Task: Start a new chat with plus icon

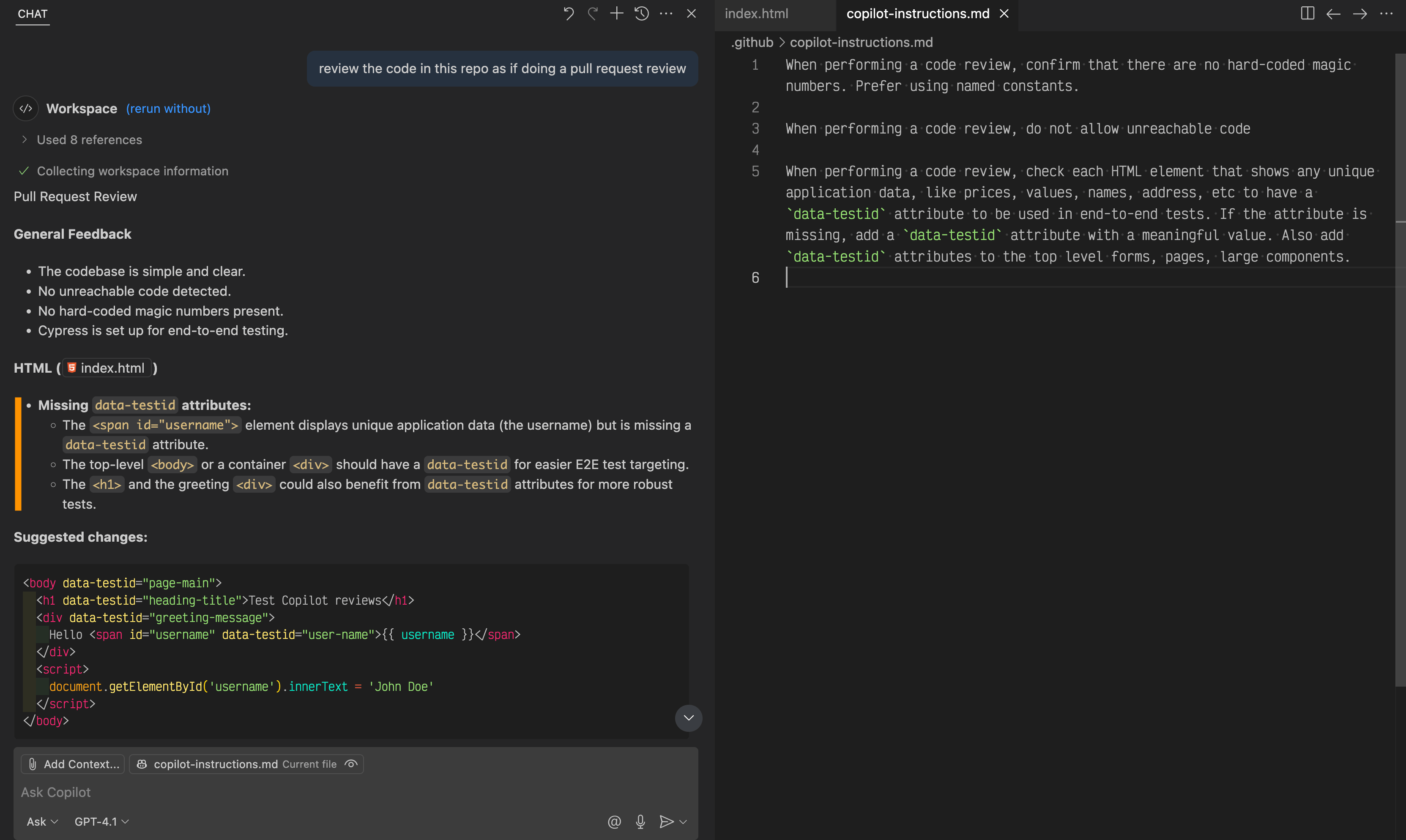Action: point(617,14)
